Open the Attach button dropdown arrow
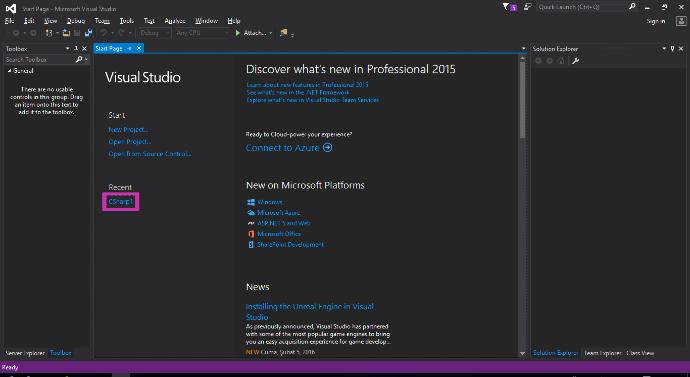This screenshot has height=377, width=690. [271, 33]
